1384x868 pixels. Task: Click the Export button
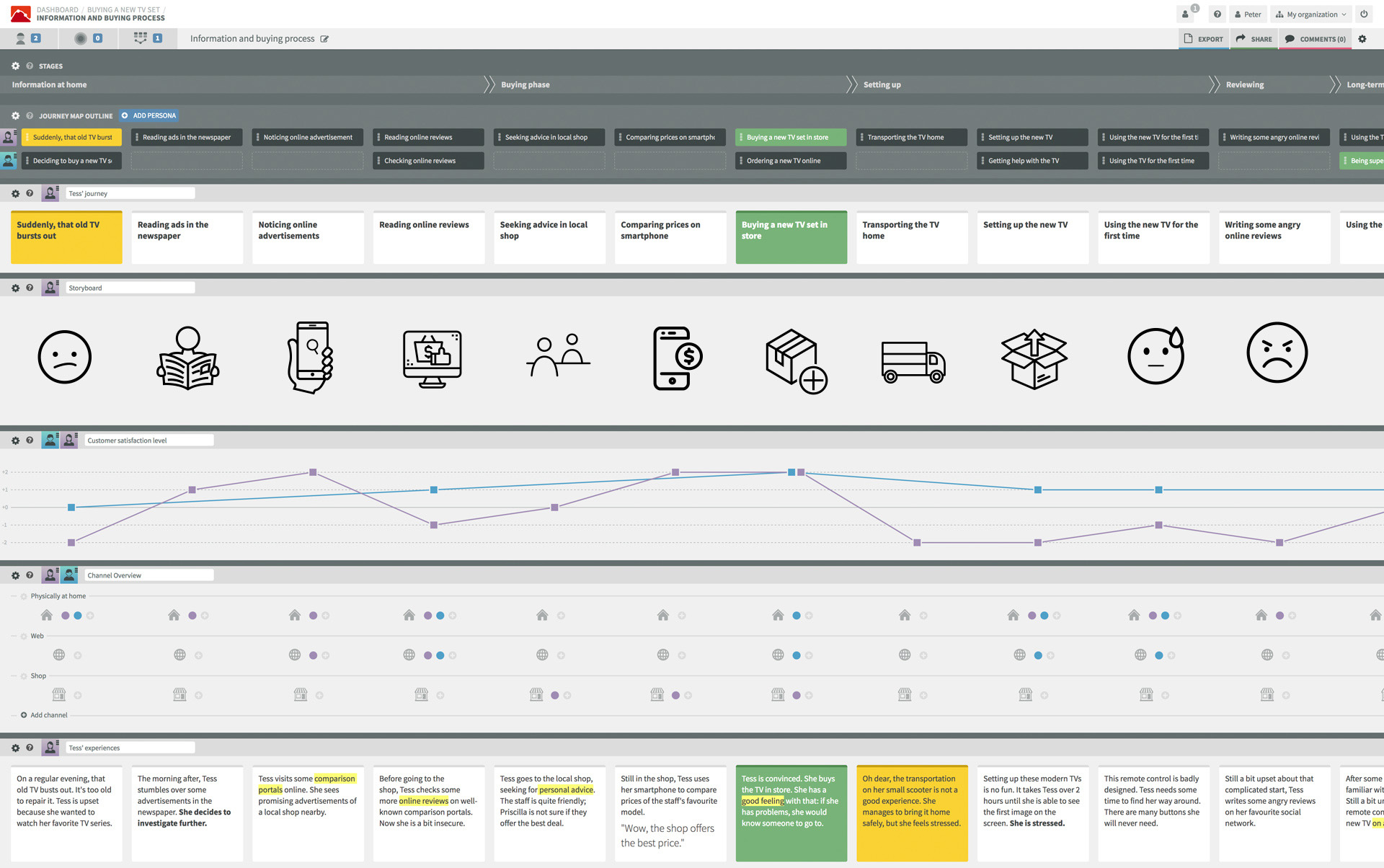coord(1205,39)
